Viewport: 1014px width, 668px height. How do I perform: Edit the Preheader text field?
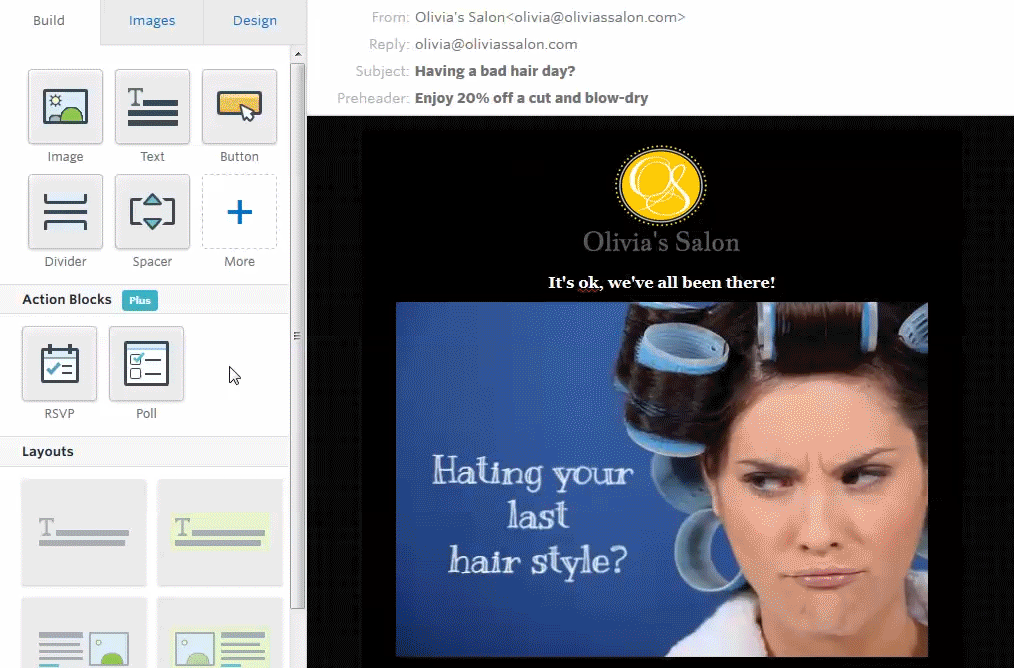(x=532, y=98)
